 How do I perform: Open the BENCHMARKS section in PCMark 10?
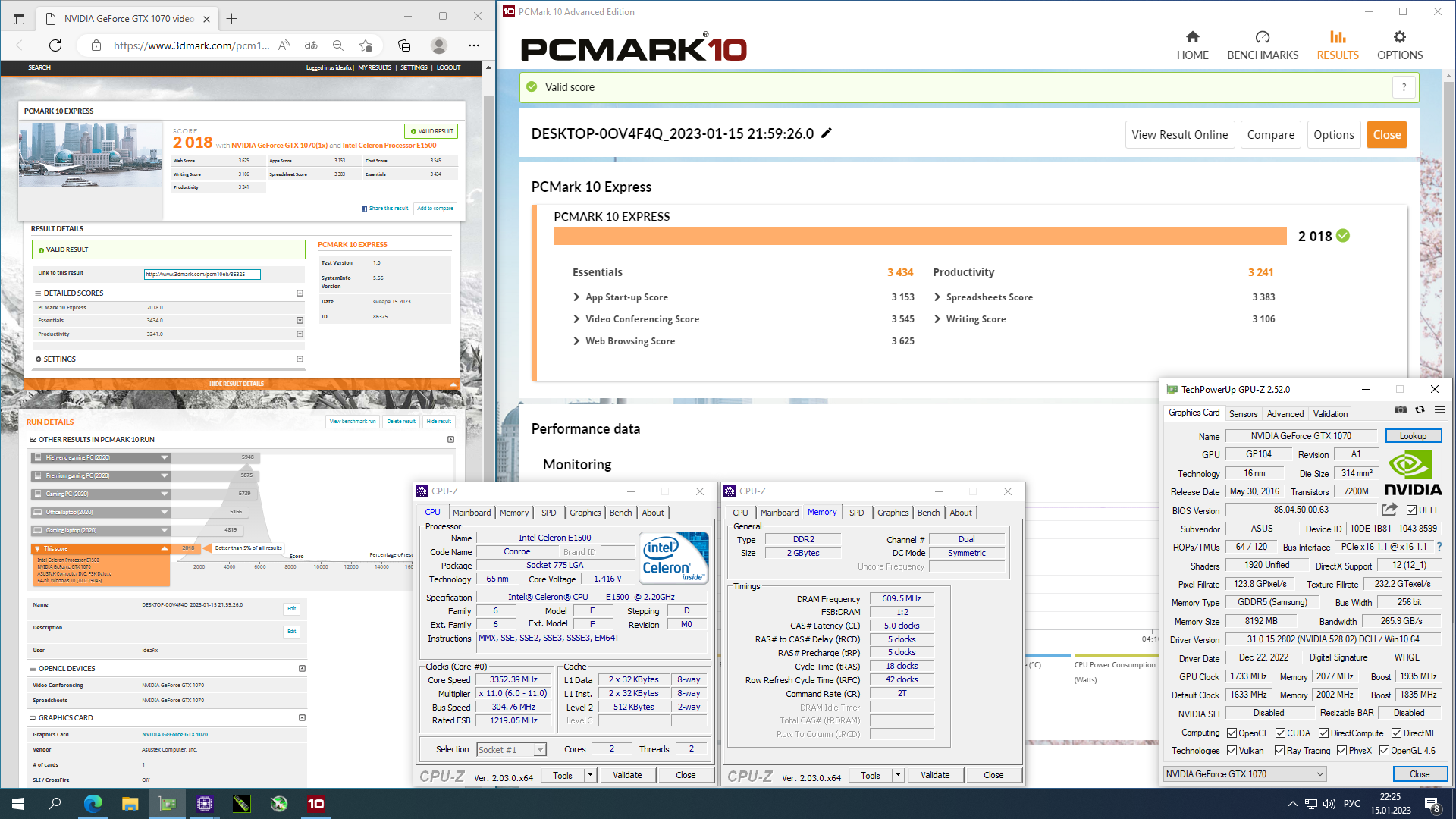point(1263,45)
